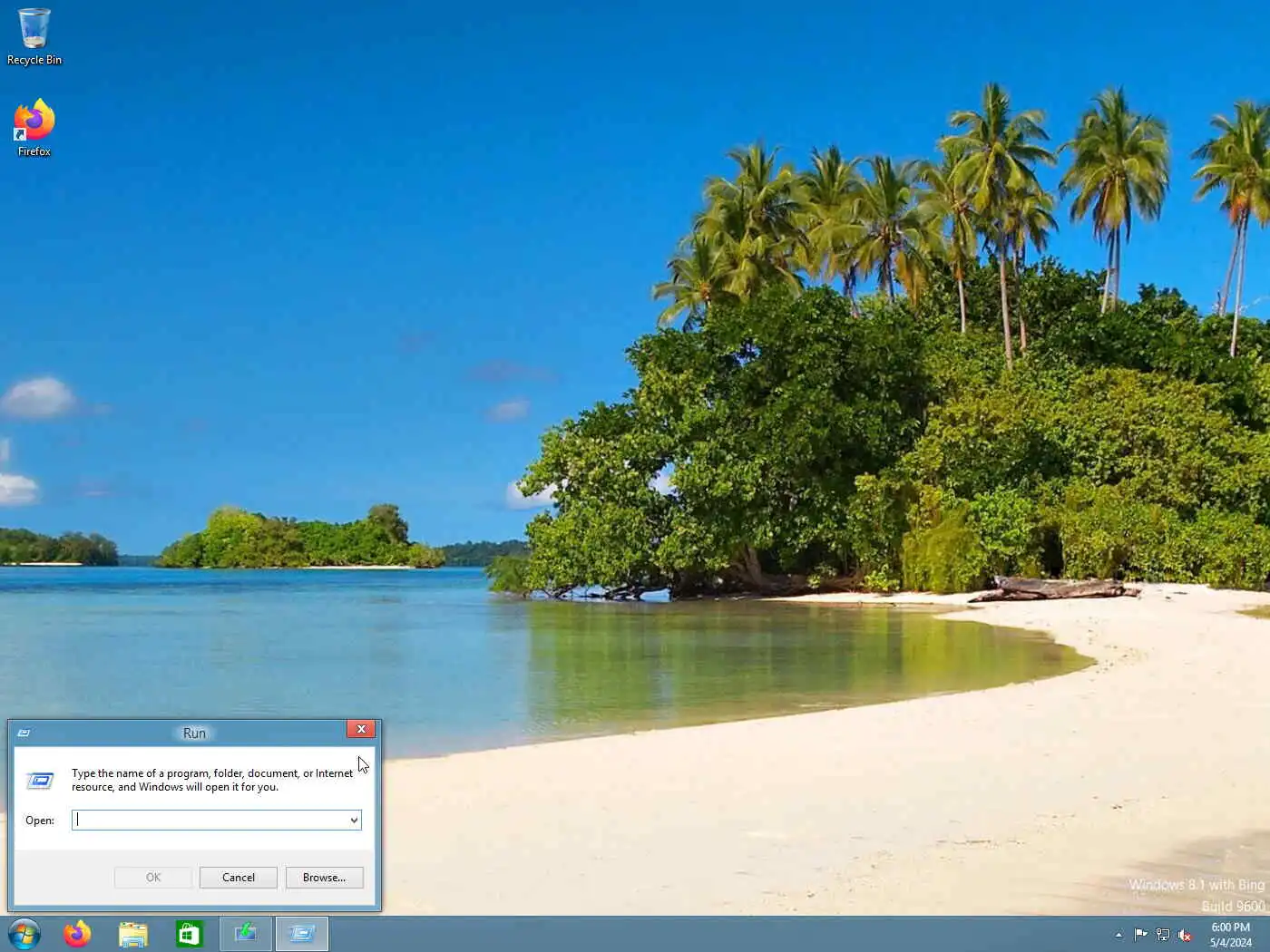The image size is (1270, 952).
Task: Click the "Type the name of a program" description
Action: point(212,780)
